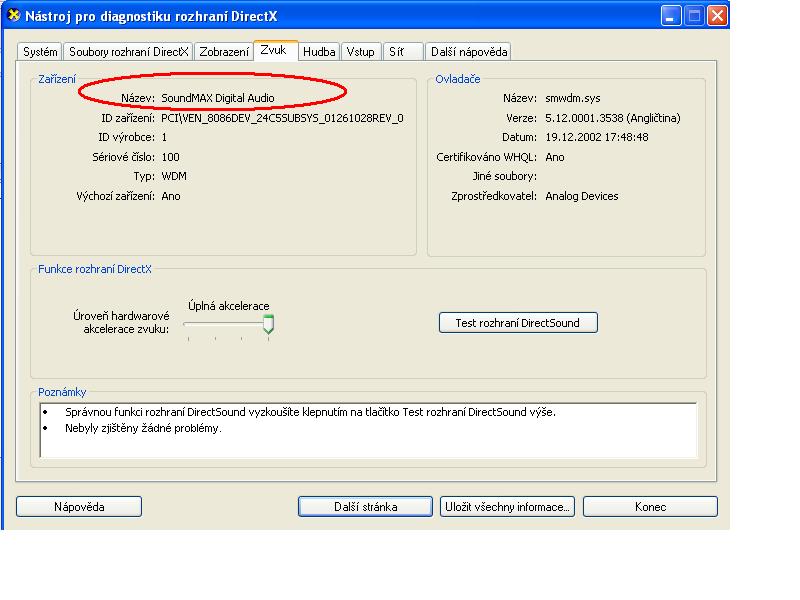Go to the Vstup tab
The width and height of the screenshot is (800, 600).
(361, 52)
